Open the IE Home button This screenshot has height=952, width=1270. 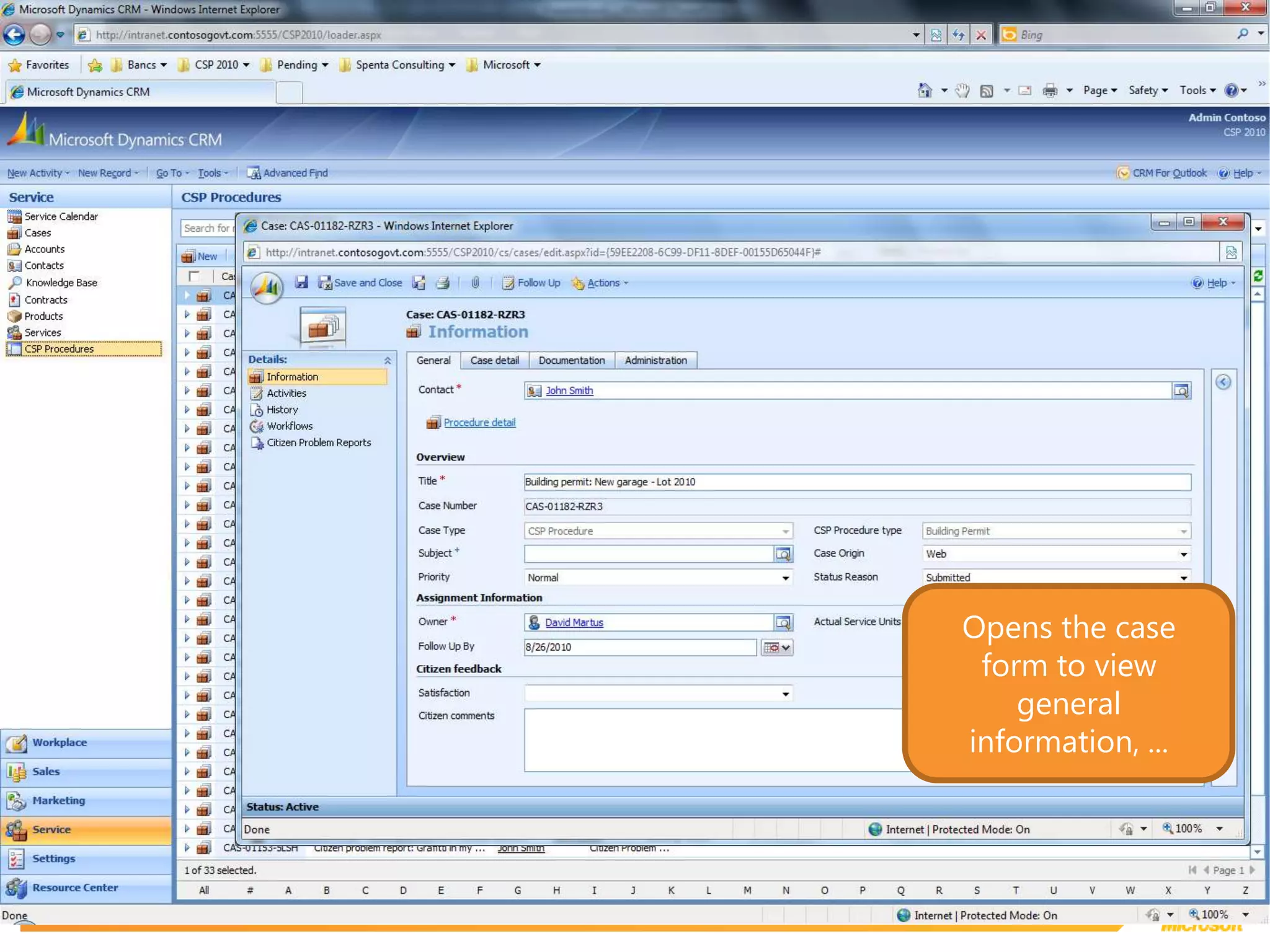[x=925, y=90]
